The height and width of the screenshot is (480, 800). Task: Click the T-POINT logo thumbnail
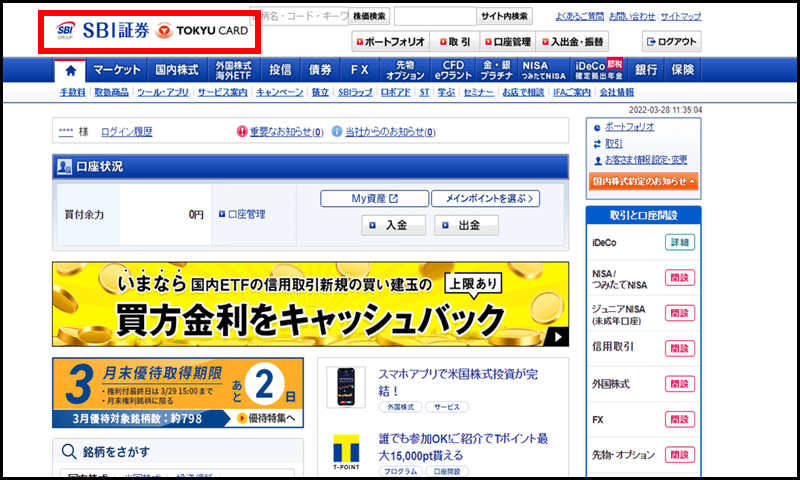coord(346,452)
